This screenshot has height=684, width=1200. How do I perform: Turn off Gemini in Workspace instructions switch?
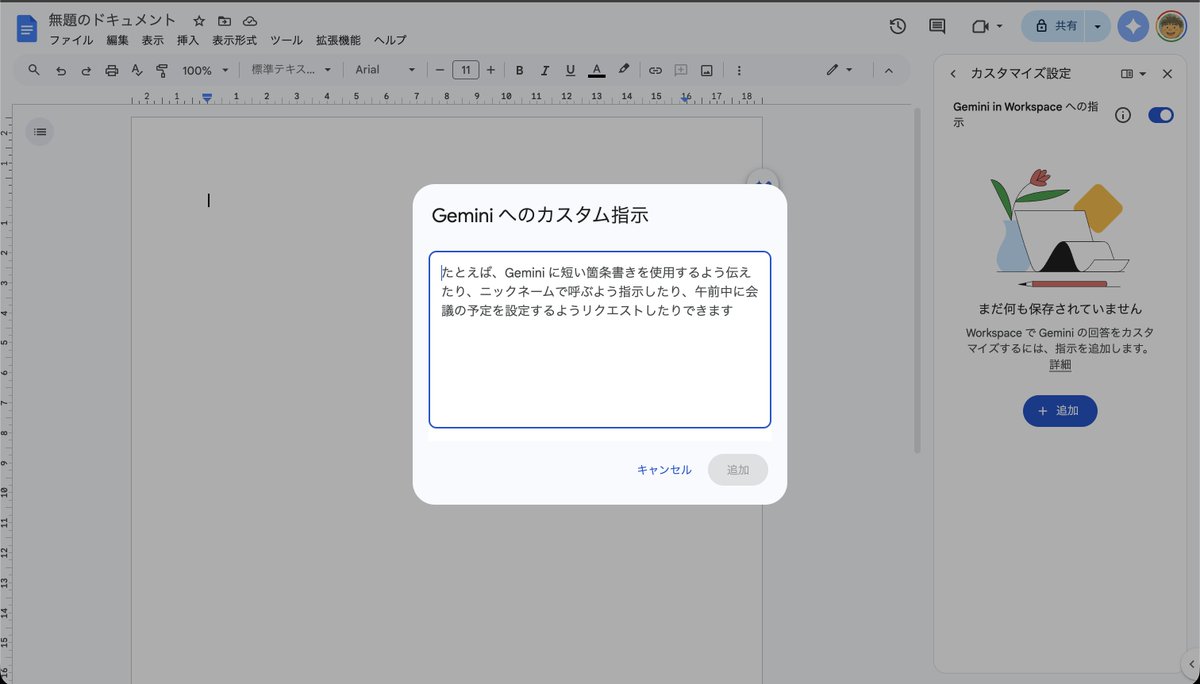tap(1161, 115)
